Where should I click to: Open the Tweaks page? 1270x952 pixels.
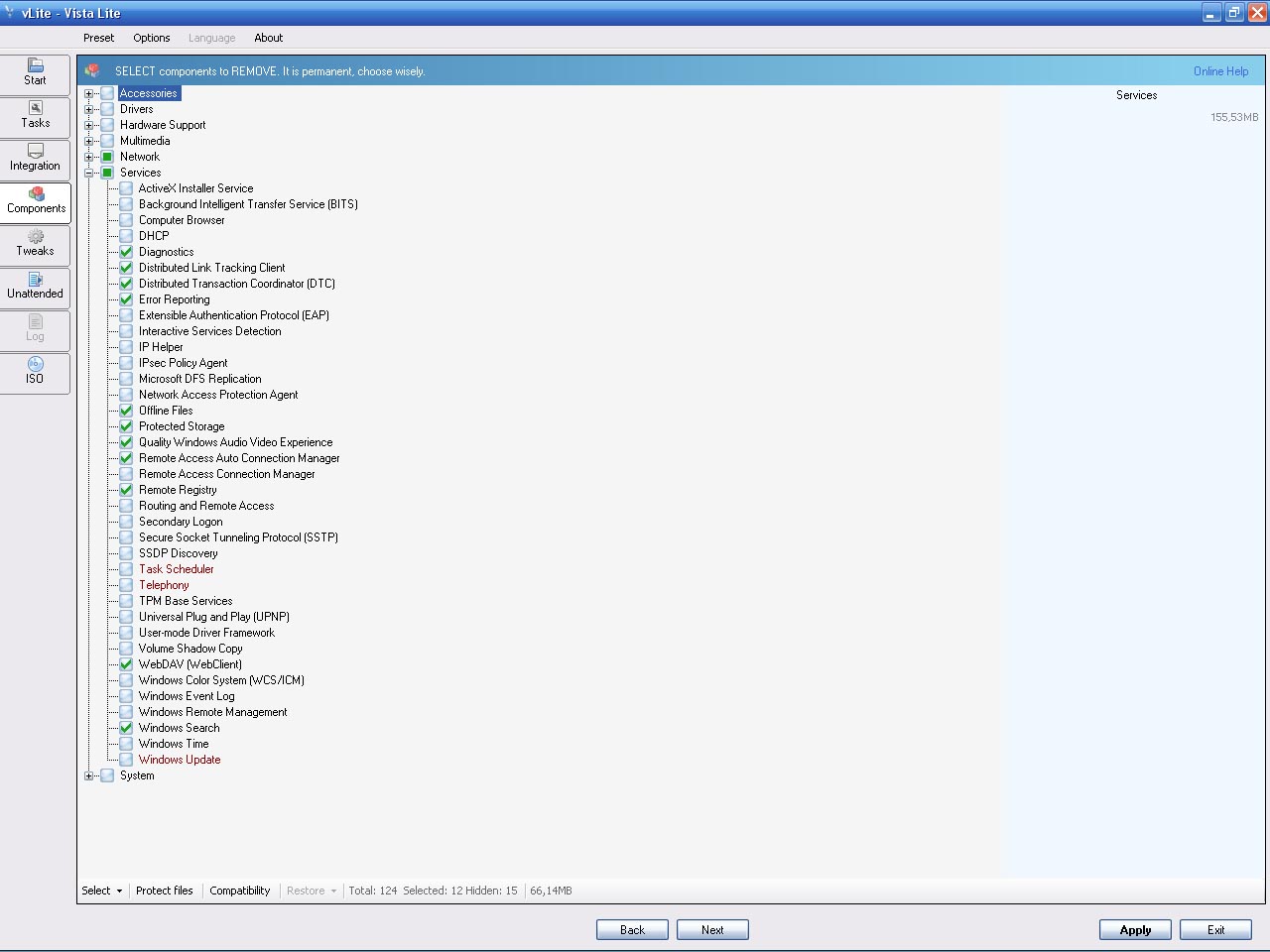(35, 245)
